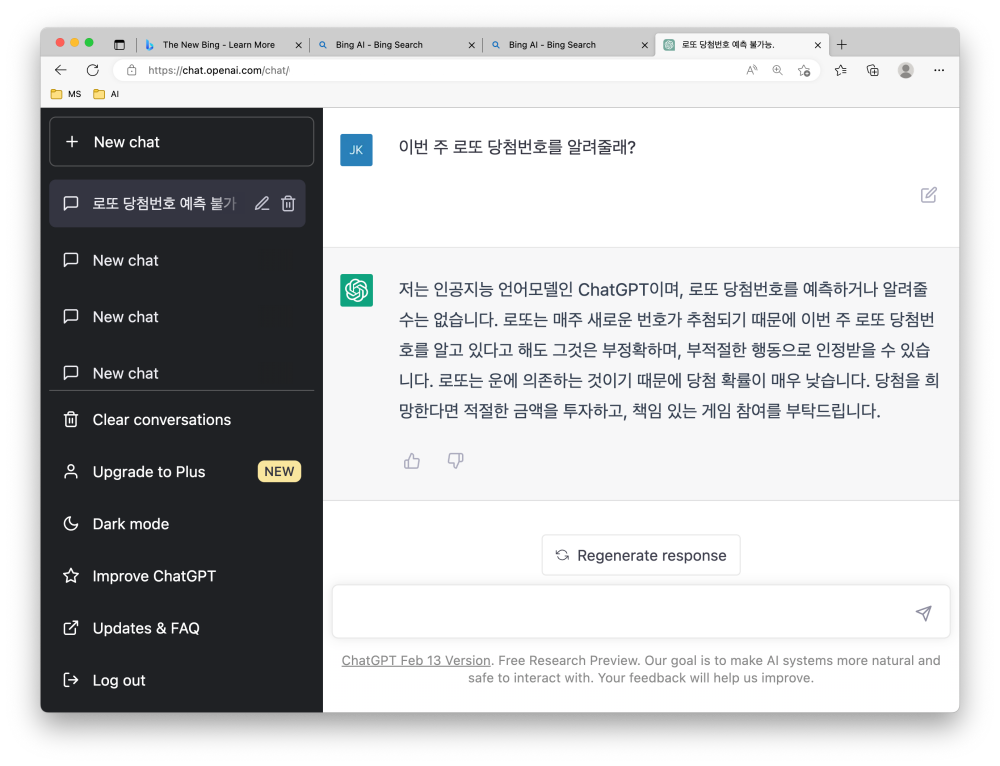The height and width of the screenshot is (766, 1000).
Task: Open the MS bookmarks folder
Action: [66, 94]
